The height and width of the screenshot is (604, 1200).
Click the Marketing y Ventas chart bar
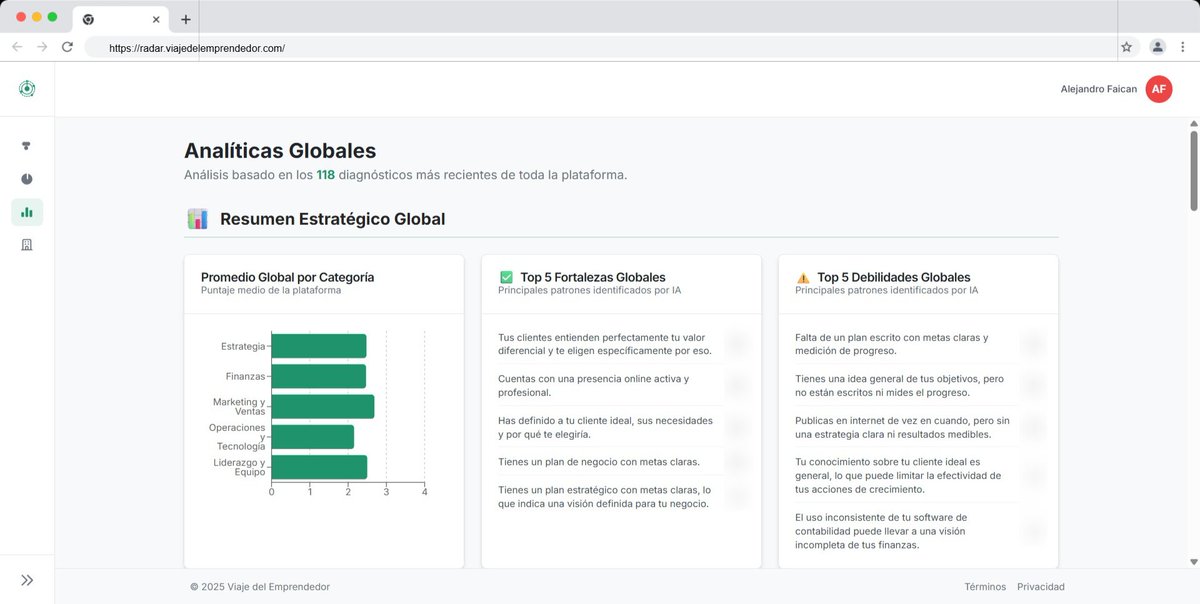[323, 406]
